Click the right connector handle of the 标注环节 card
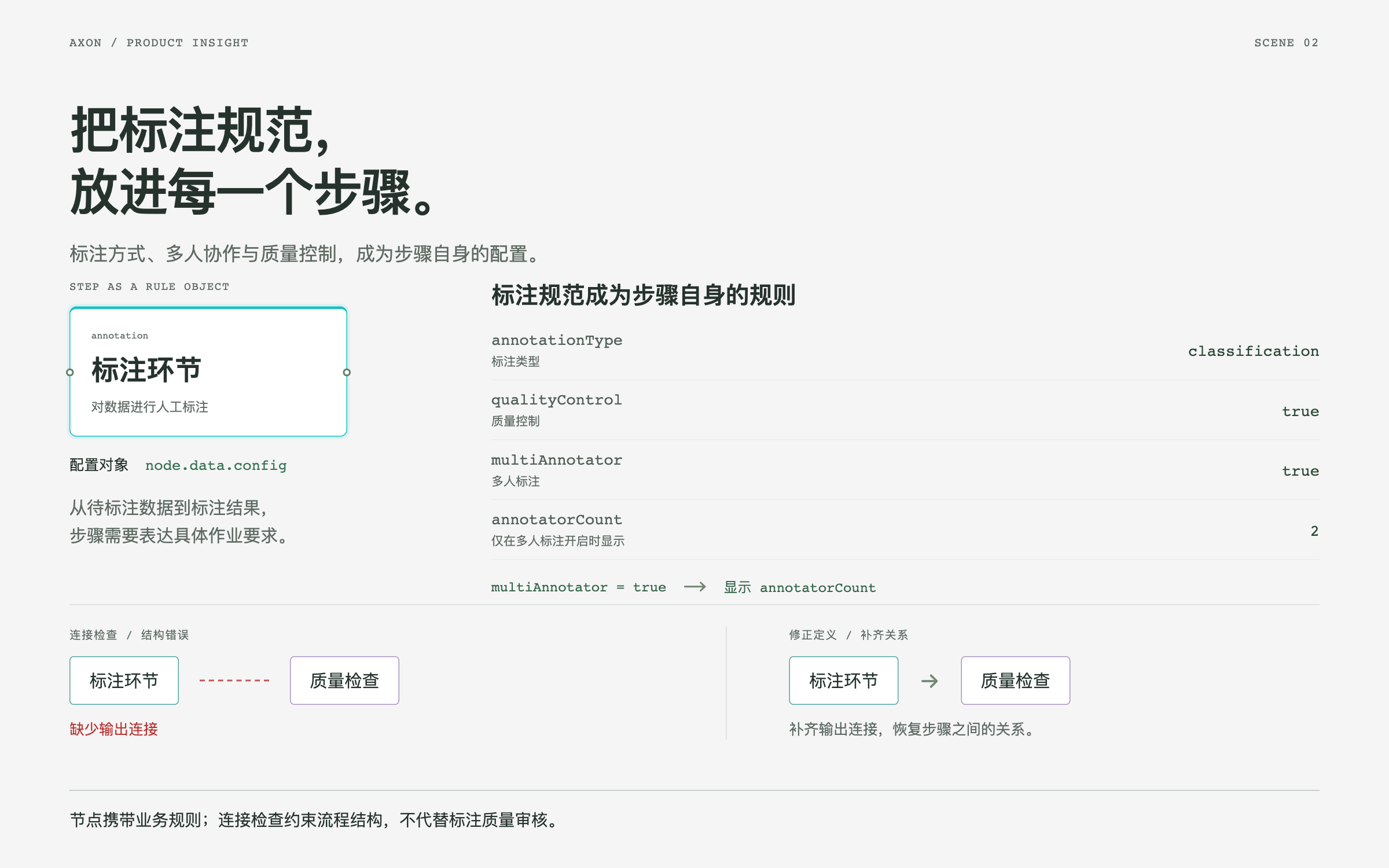 click(347, 372)
